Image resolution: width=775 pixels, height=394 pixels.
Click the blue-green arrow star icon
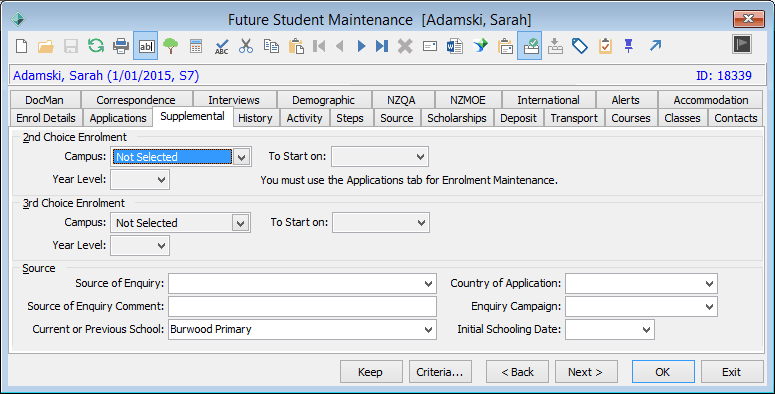[480, 46]
